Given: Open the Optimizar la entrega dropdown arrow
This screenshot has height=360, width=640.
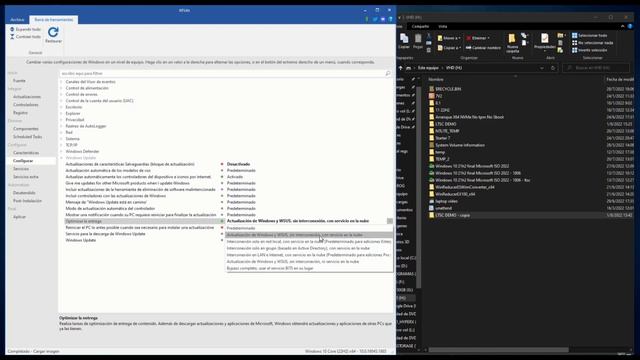Looking at the screenshot, I should coord(390,221).
